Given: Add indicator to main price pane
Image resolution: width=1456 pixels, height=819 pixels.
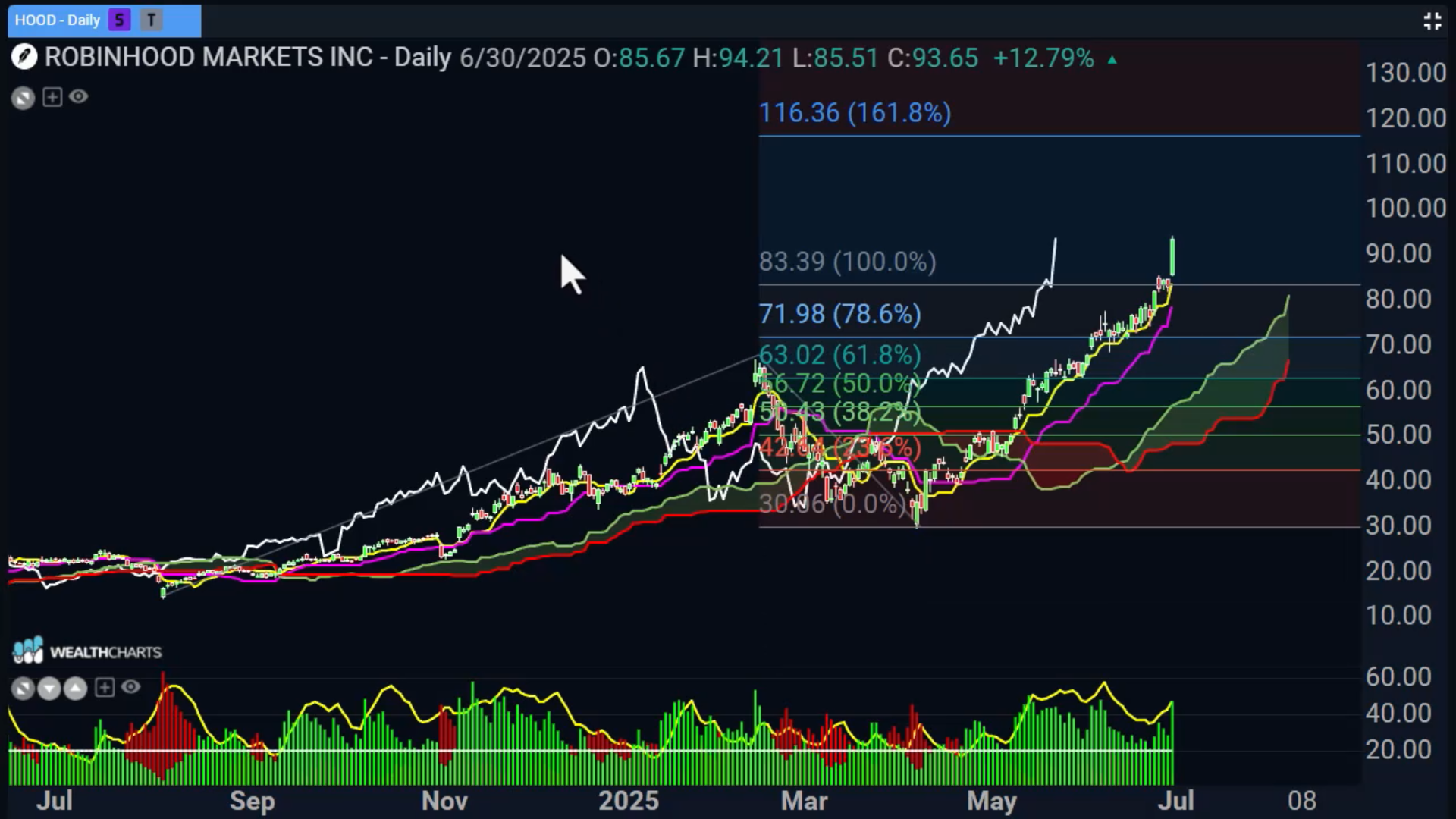Looking at the screenshot, I should point(52,97).
